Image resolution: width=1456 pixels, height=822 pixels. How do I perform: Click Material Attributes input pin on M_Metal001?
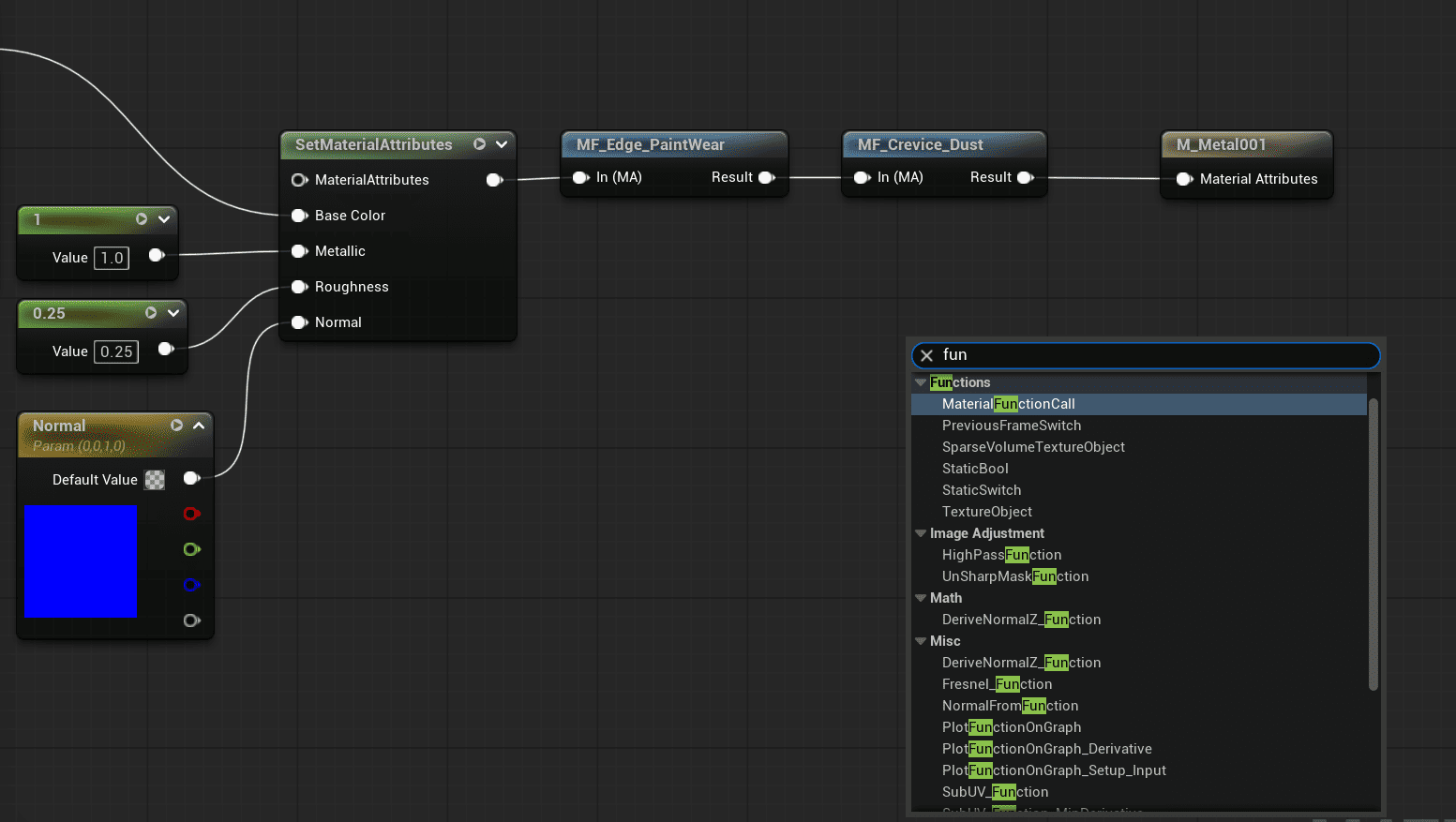pyautogui.click(x=1184, y=179)
